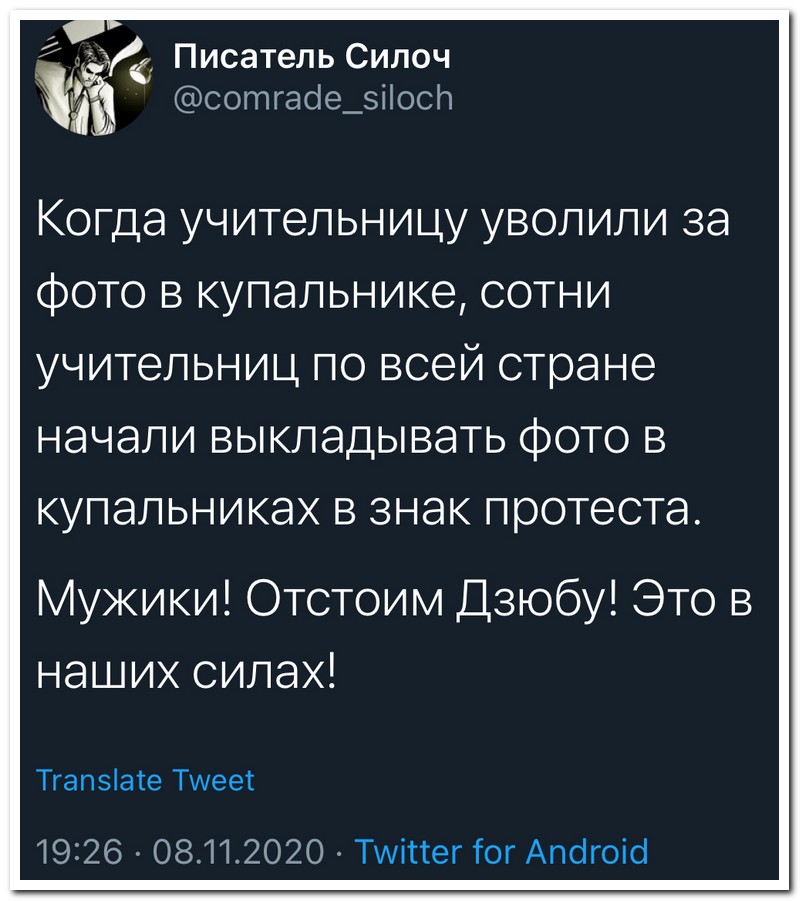The image size is (800, 901).
Task: Open the Twitter for Android source link
Action: coord(502,851)
